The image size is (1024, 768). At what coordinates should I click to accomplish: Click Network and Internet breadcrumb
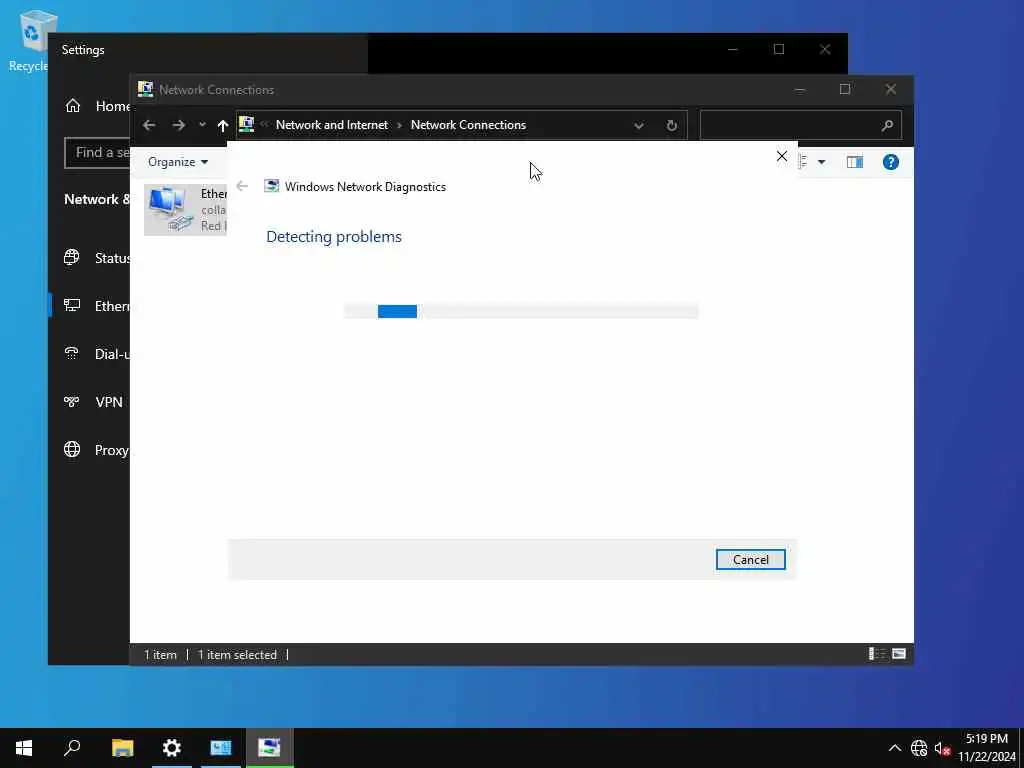[x=332, y=125]
